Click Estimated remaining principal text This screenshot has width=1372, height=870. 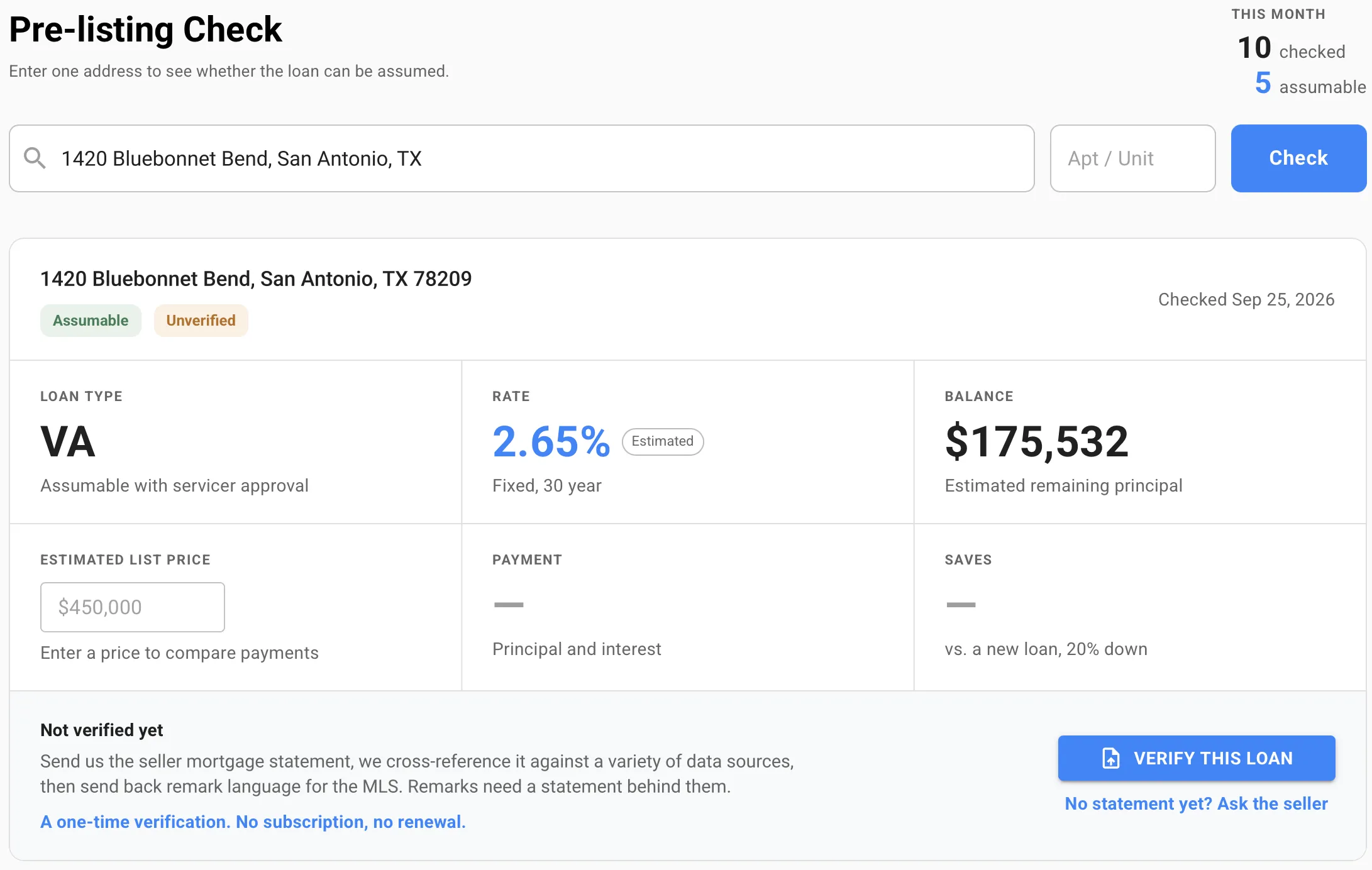(x=1063, y=485)
